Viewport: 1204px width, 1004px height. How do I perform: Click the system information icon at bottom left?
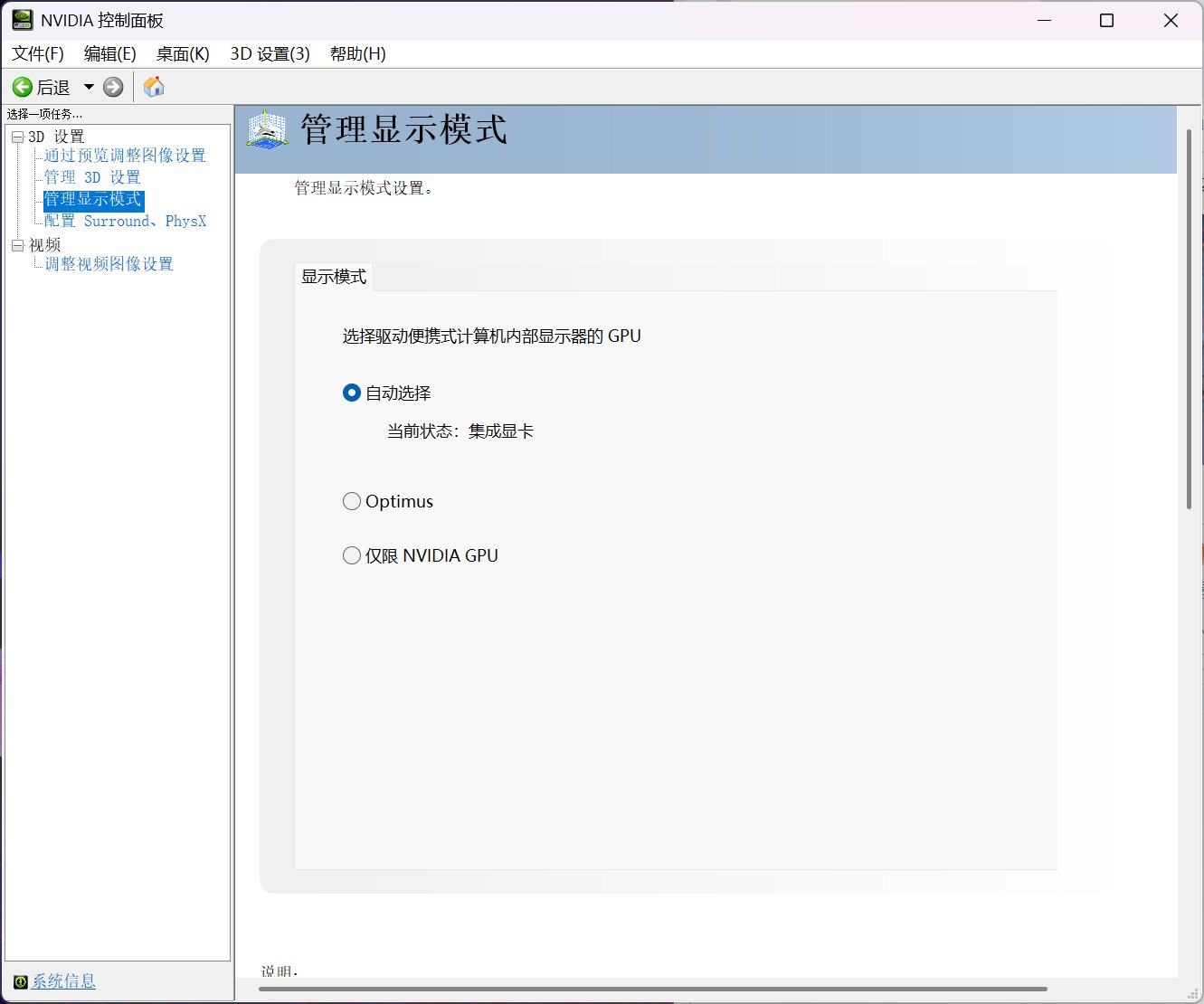pyautogui.click(x=20, y=981)
